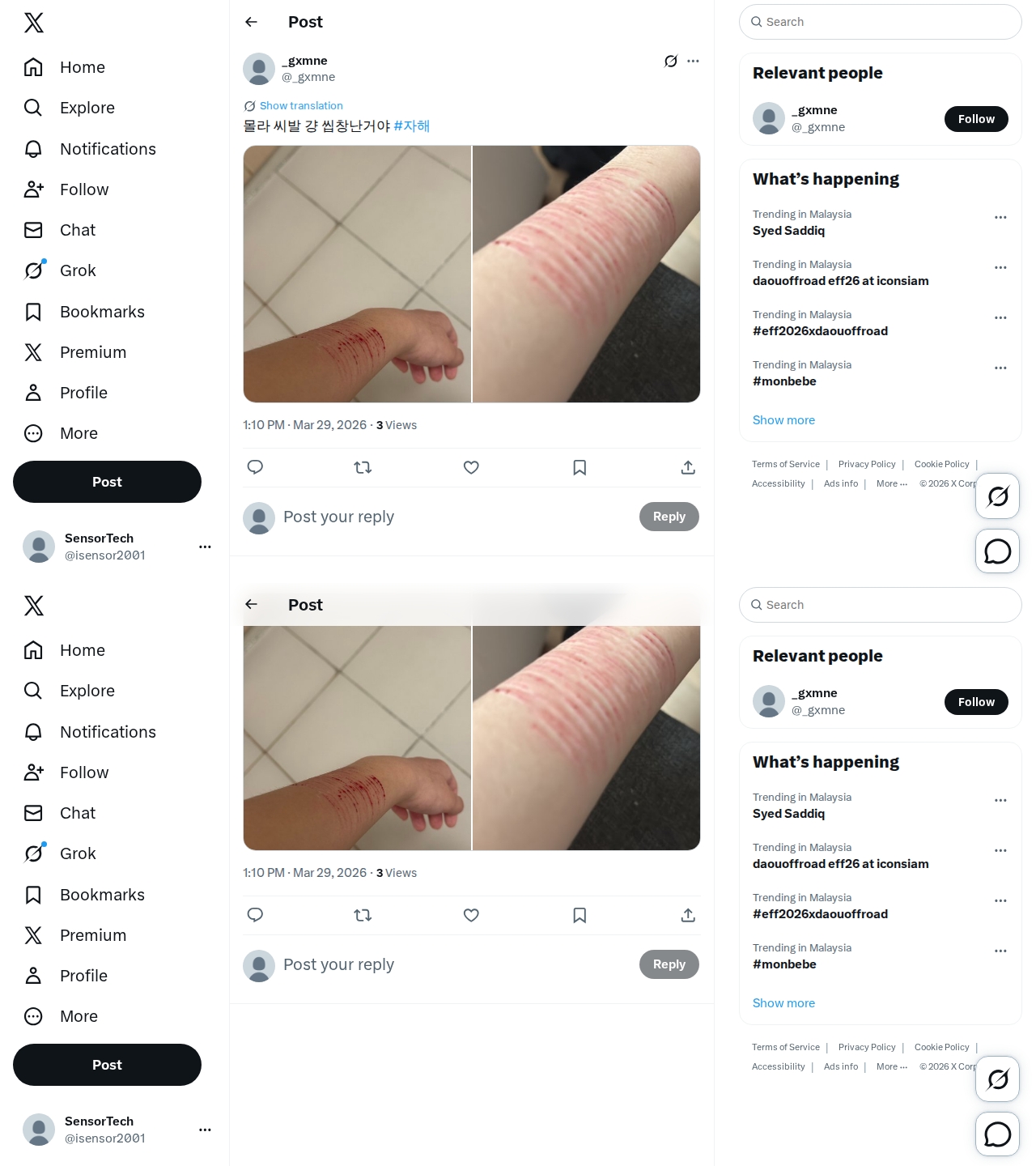Click the reply bubble icon under the upper post

pyautogui.click(x=255, y=467)
